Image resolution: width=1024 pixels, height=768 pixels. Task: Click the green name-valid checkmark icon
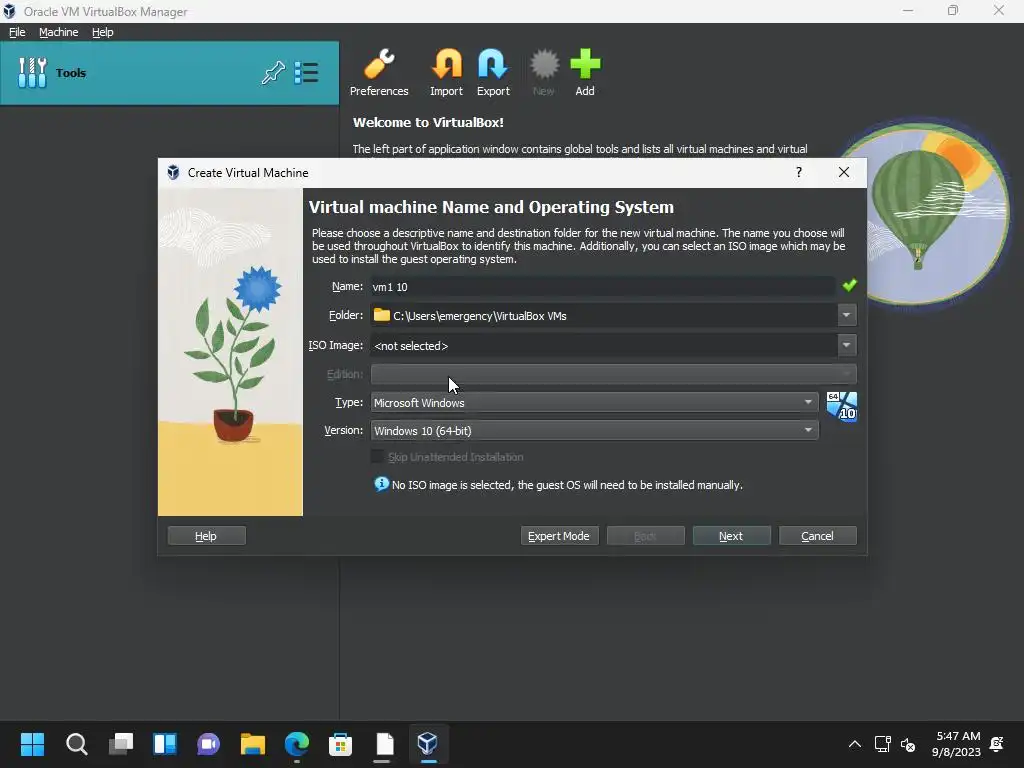(x=849, y=285)
